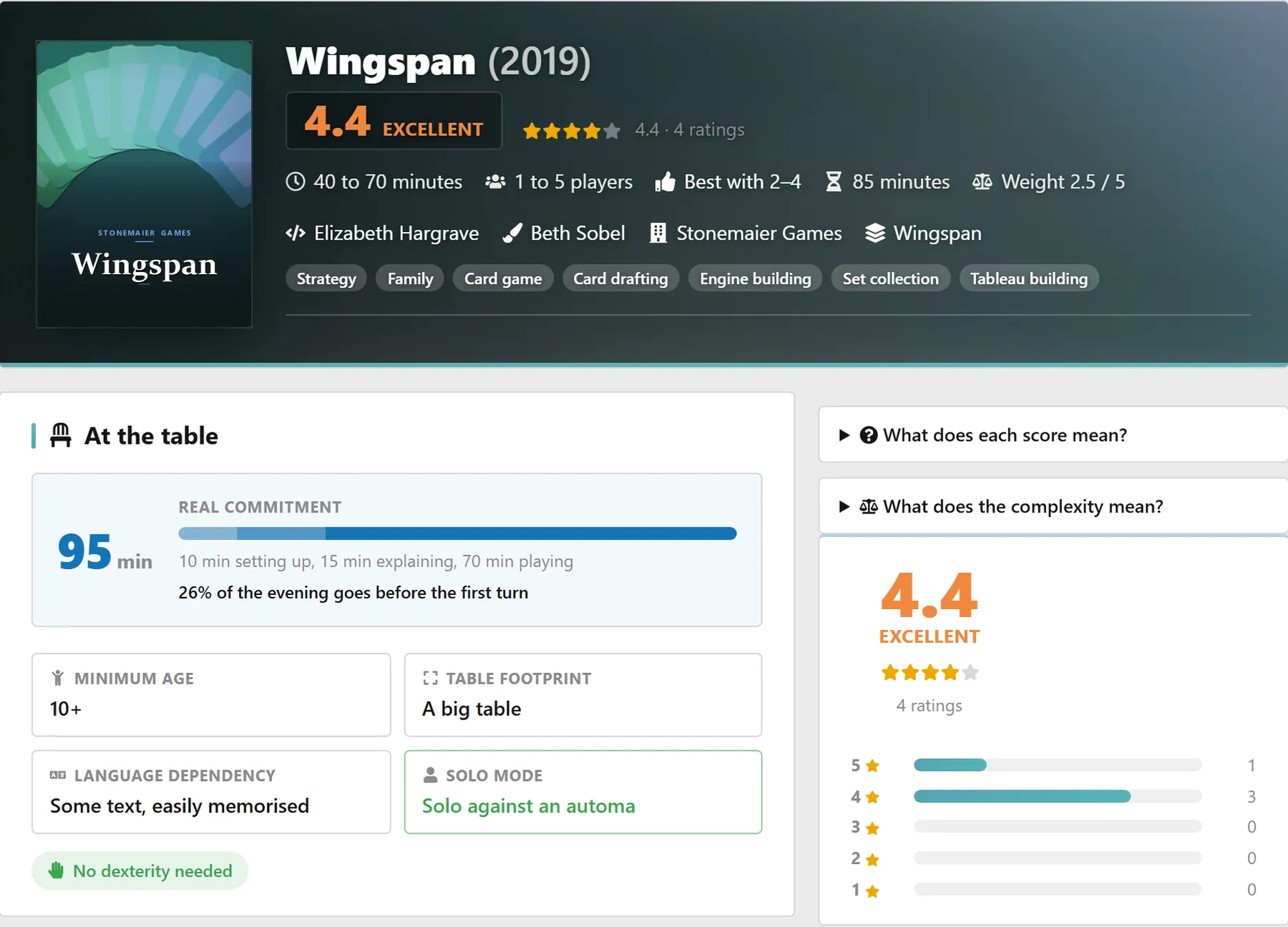The width and height of the screenshot is (1288, 927).
Task: Click the star icon in the 3-star row
Action: 872,828
